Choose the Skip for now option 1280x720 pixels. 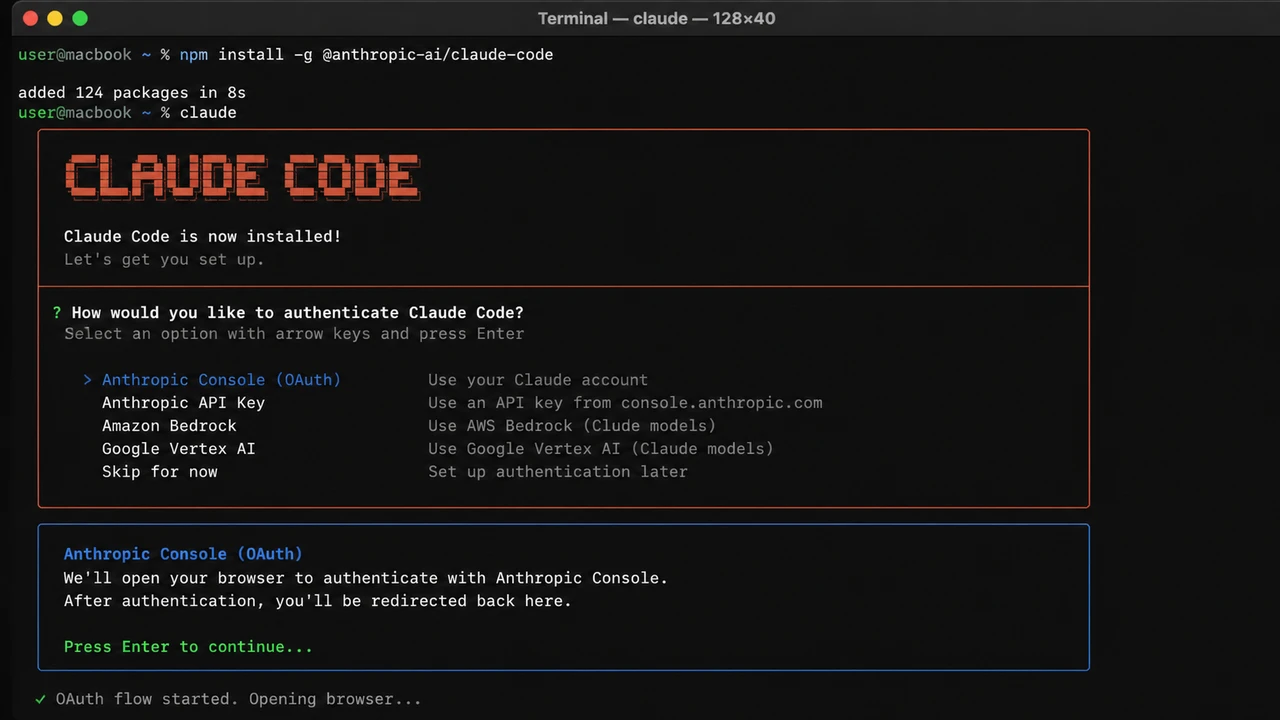tap(159, 472)
